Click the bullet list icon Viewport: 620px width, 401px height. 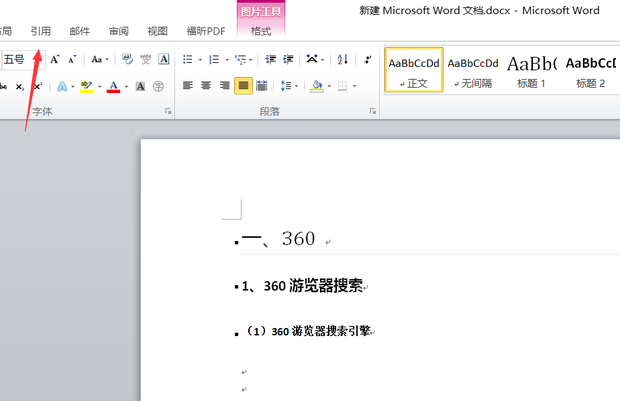(188, 60)
